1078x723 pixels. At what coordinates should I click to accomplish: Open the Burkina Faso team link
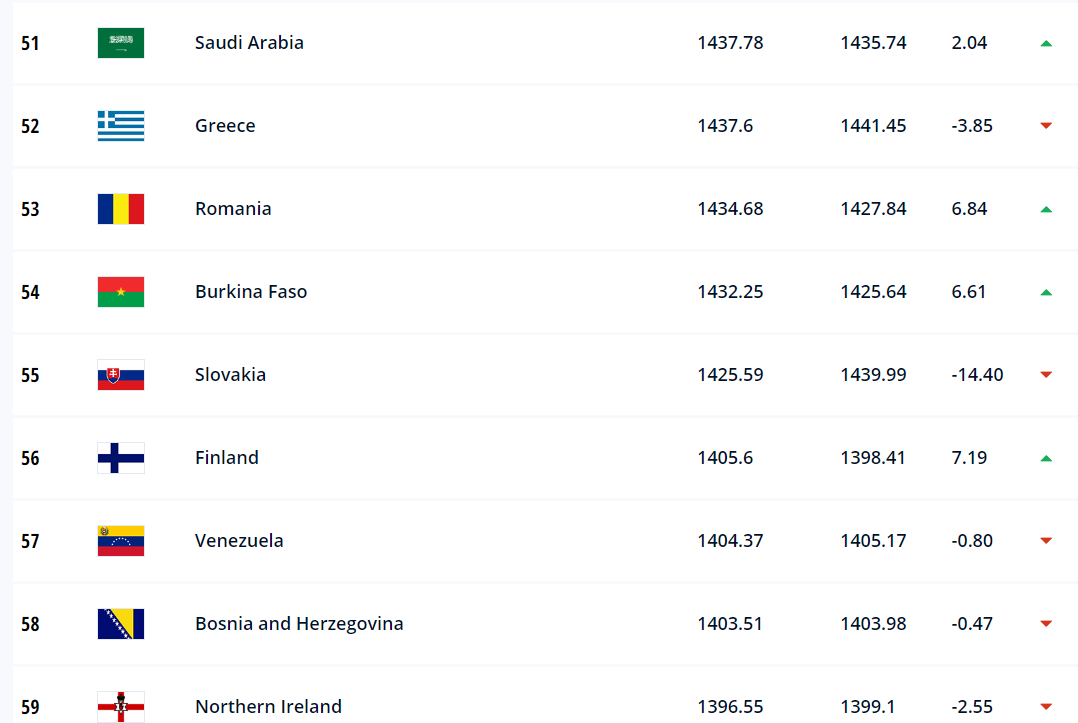pyautogui.click(x=251, y=291)
